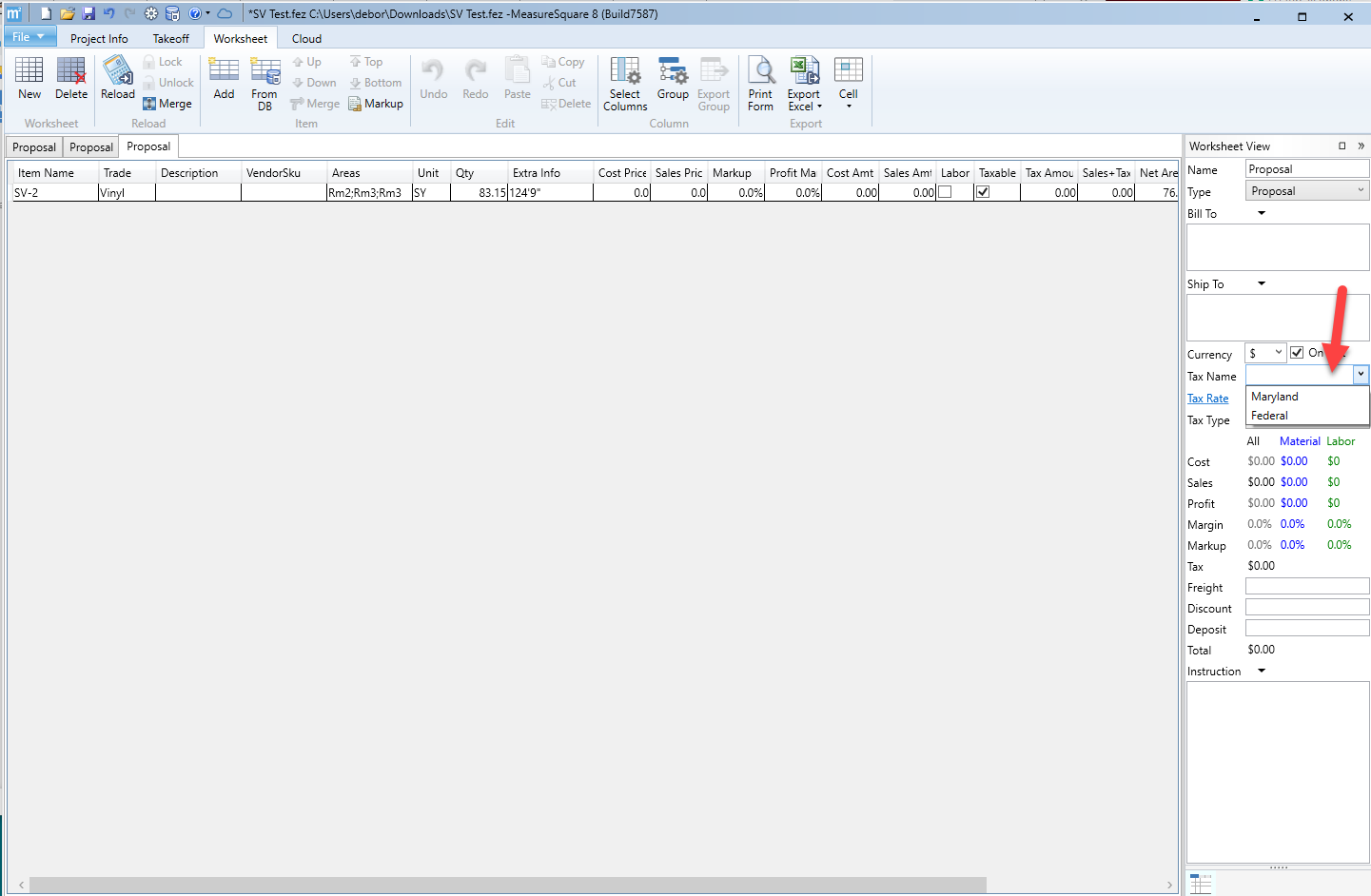Toggle the Tax Name dropdown arrow
Screen dimensions: 1371x896
point(1361,375)
